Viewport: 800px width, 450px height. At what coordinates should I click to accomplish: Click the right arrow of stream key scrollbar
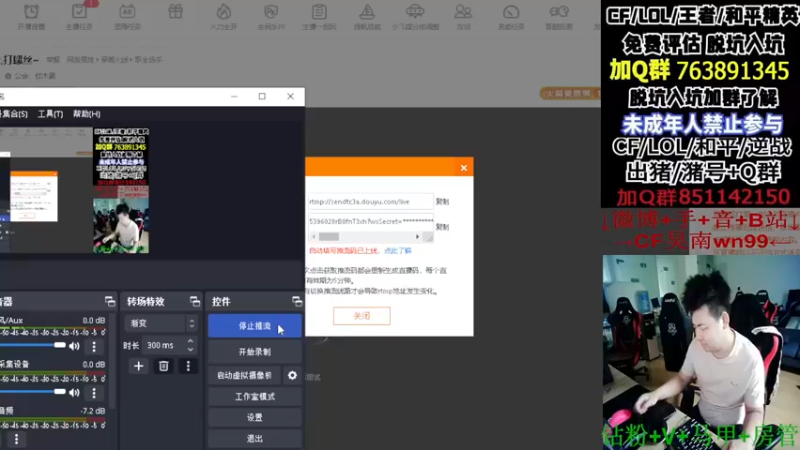click(417, 237)
